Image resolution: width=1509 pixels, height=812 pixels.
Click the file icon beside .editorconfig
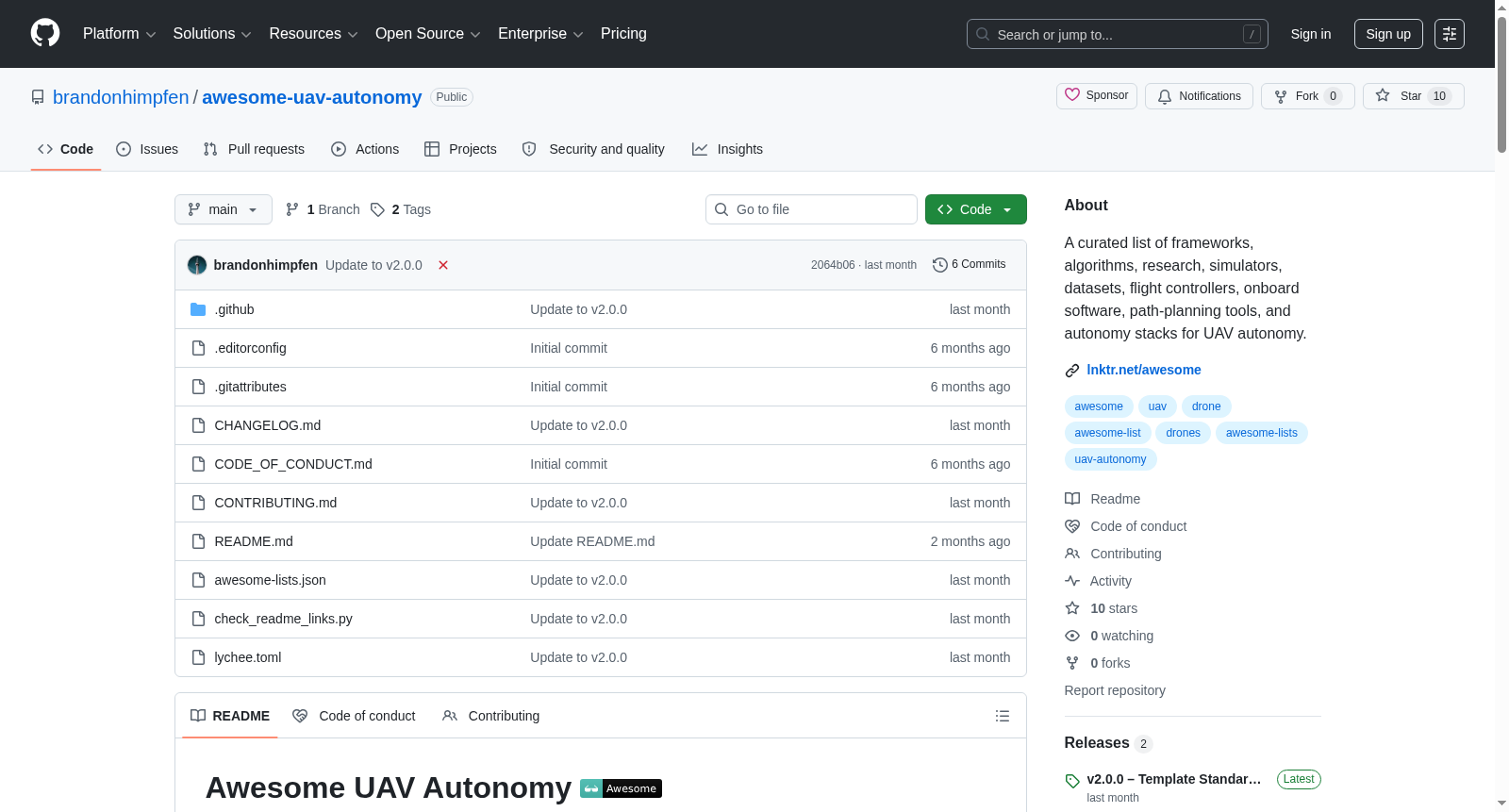(x=198, y=348)
